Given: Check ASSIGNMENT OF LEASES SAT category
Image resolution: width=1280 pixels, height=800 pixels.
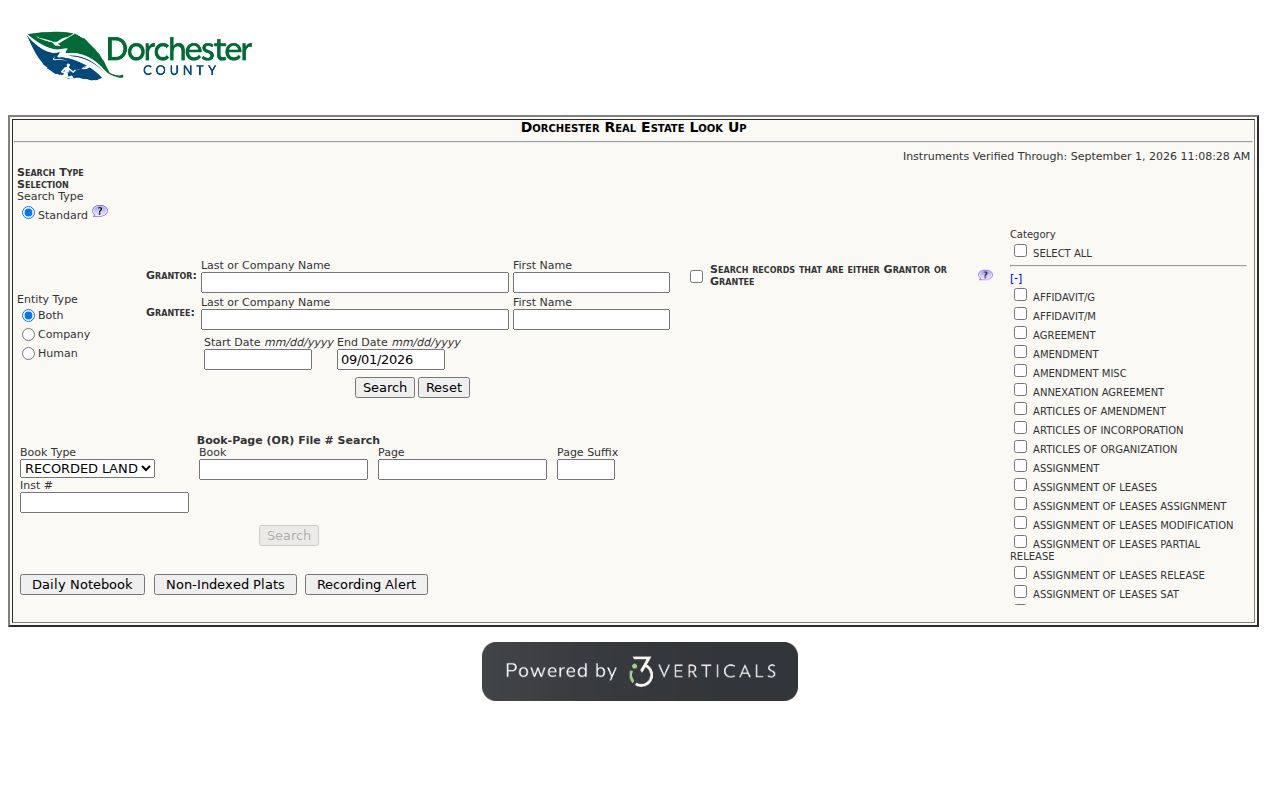Looking at the screenshot, I should point(1020,592).
